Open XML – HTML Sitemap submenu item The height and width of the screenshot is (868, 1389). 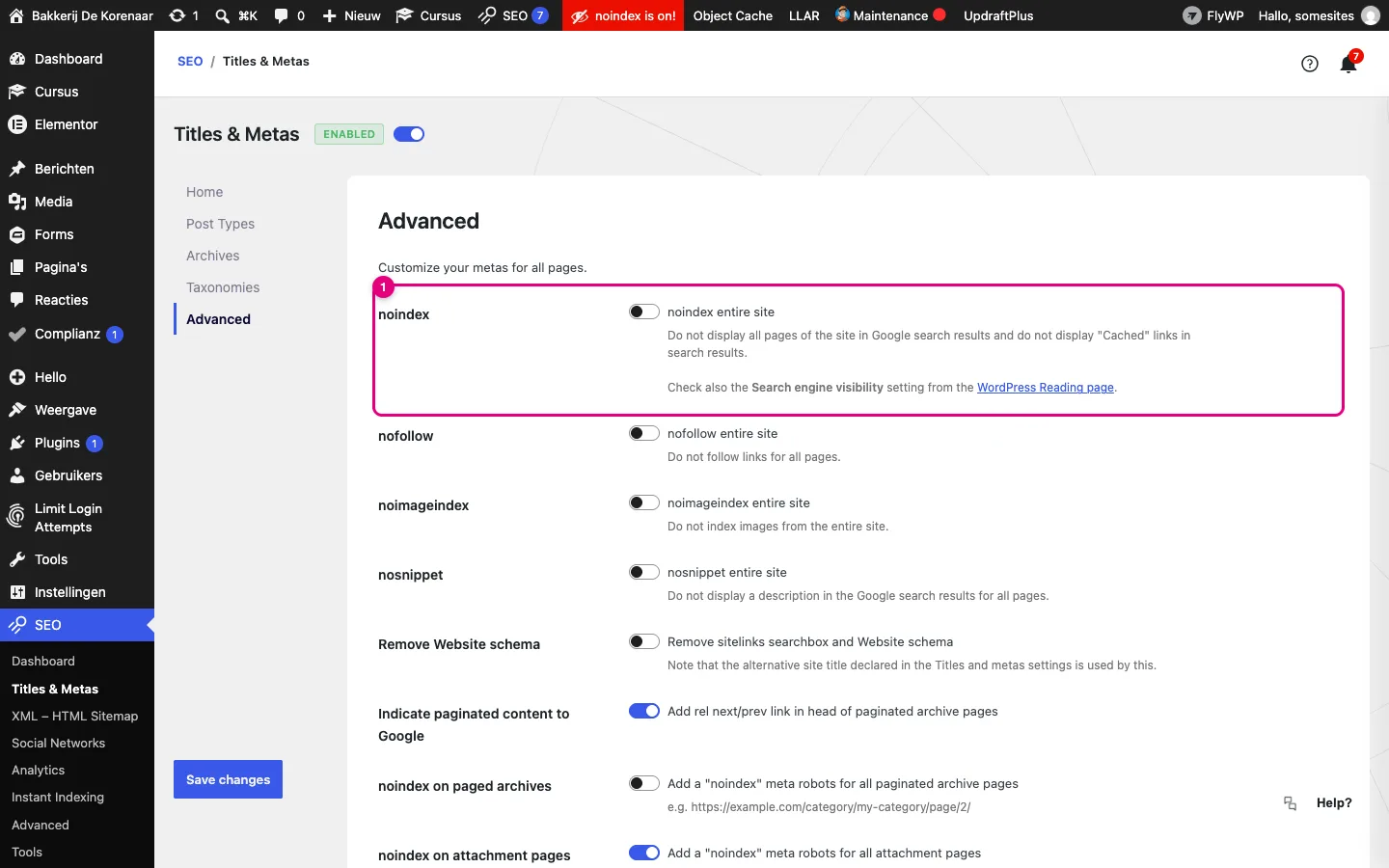74,716
